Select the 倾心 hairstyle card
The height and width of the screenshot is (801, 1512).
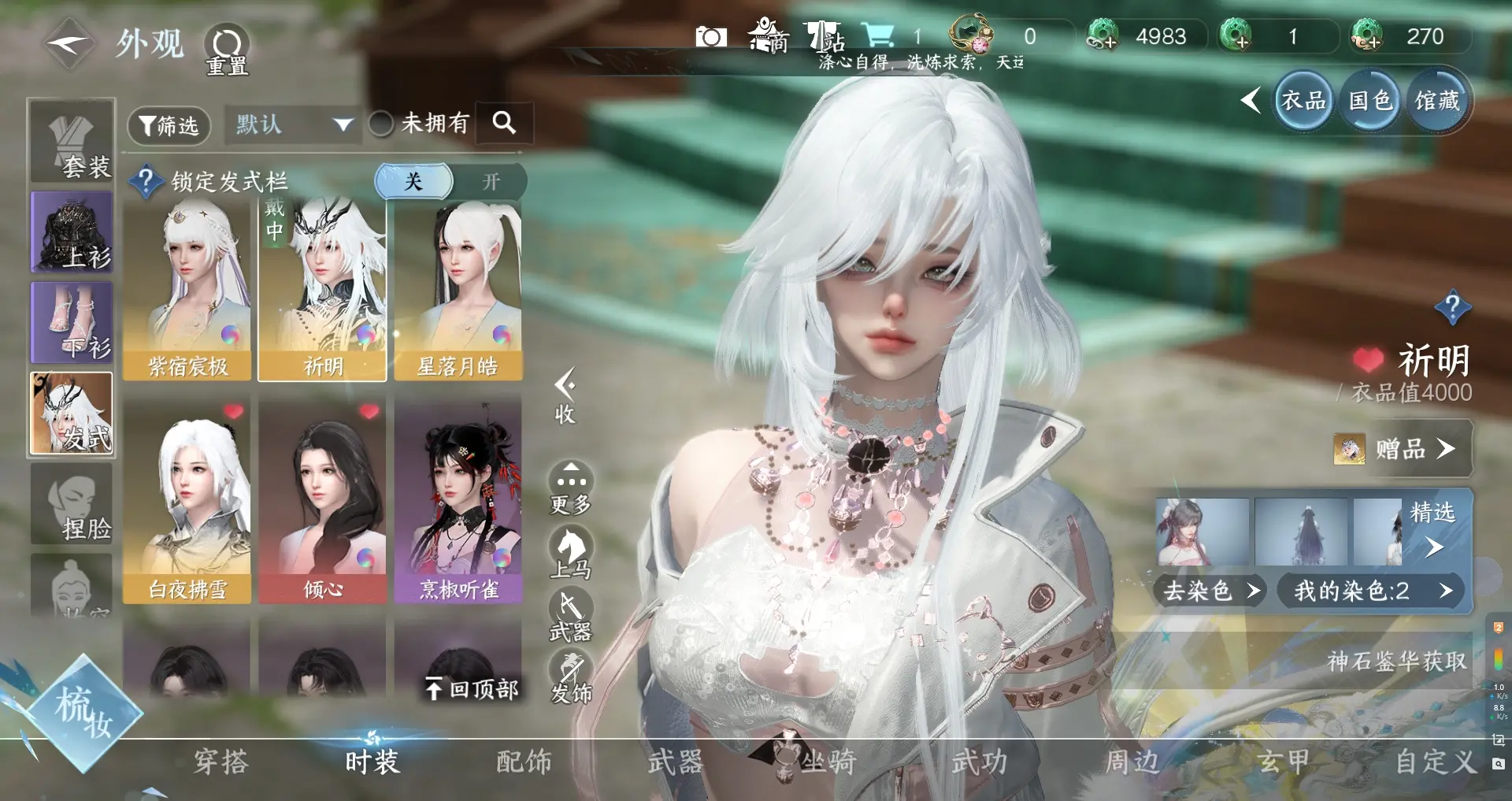[323, 501]
